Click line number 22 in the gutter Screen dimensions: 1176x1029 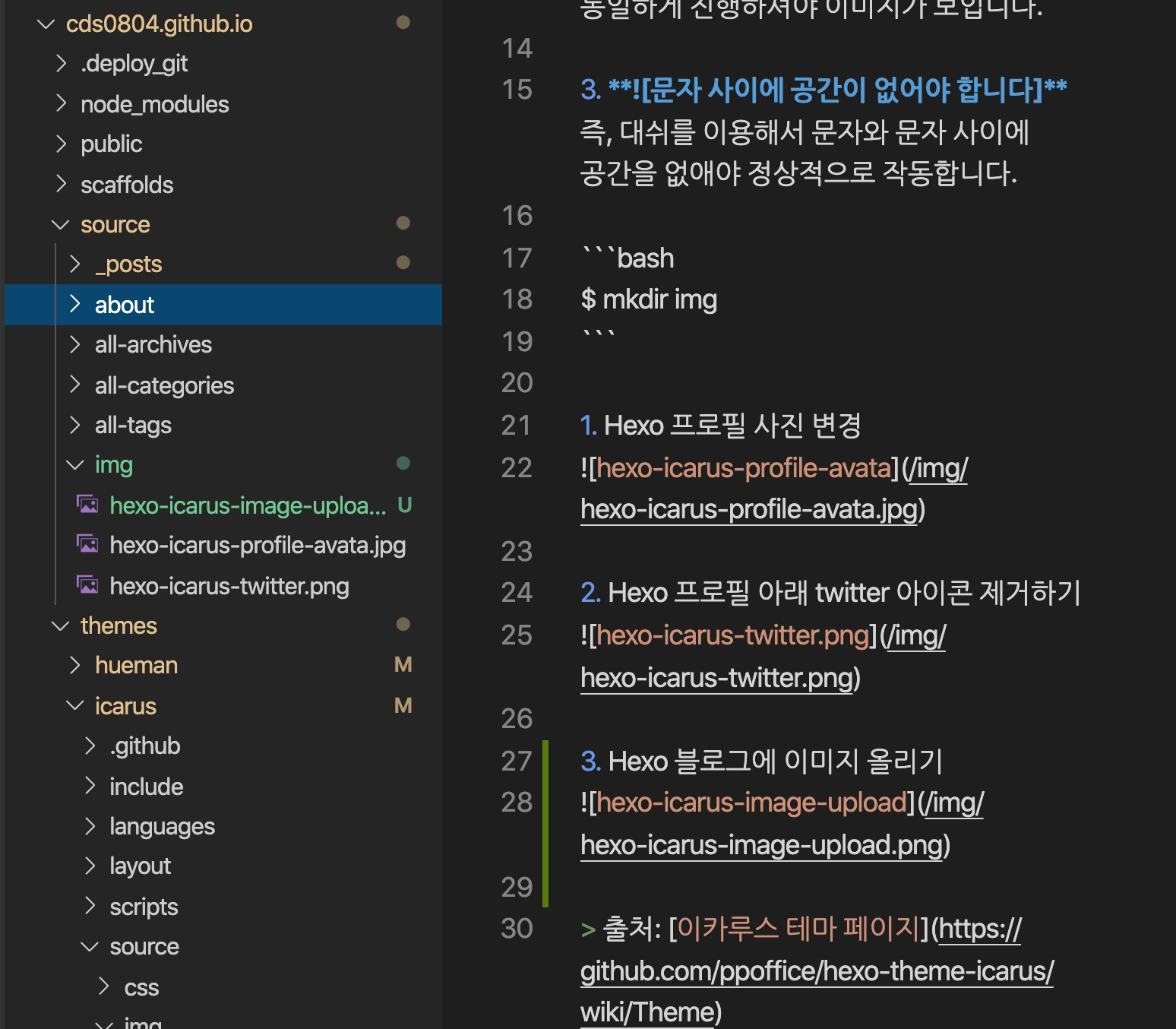pyautogui.click(x=517, y=468)
